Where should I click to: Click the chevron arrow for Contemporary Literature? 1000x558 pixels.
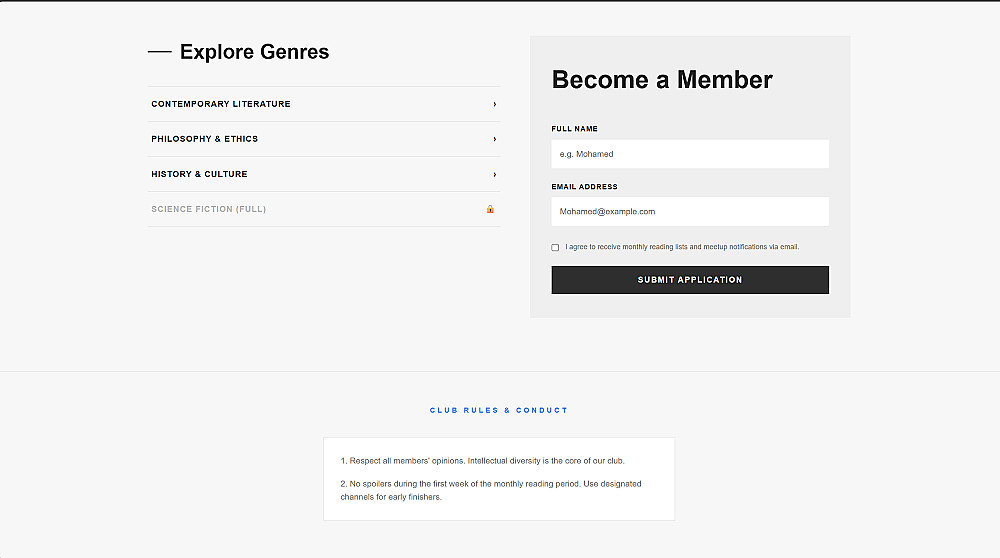coord(494,104)
